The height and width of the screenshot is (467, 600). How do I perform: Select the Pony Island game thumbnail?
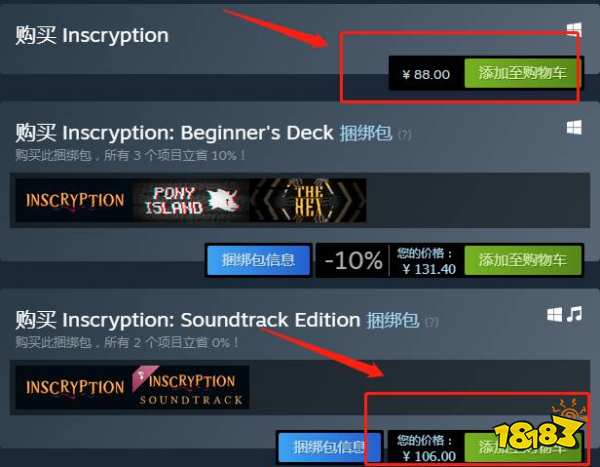pos(191,200)
